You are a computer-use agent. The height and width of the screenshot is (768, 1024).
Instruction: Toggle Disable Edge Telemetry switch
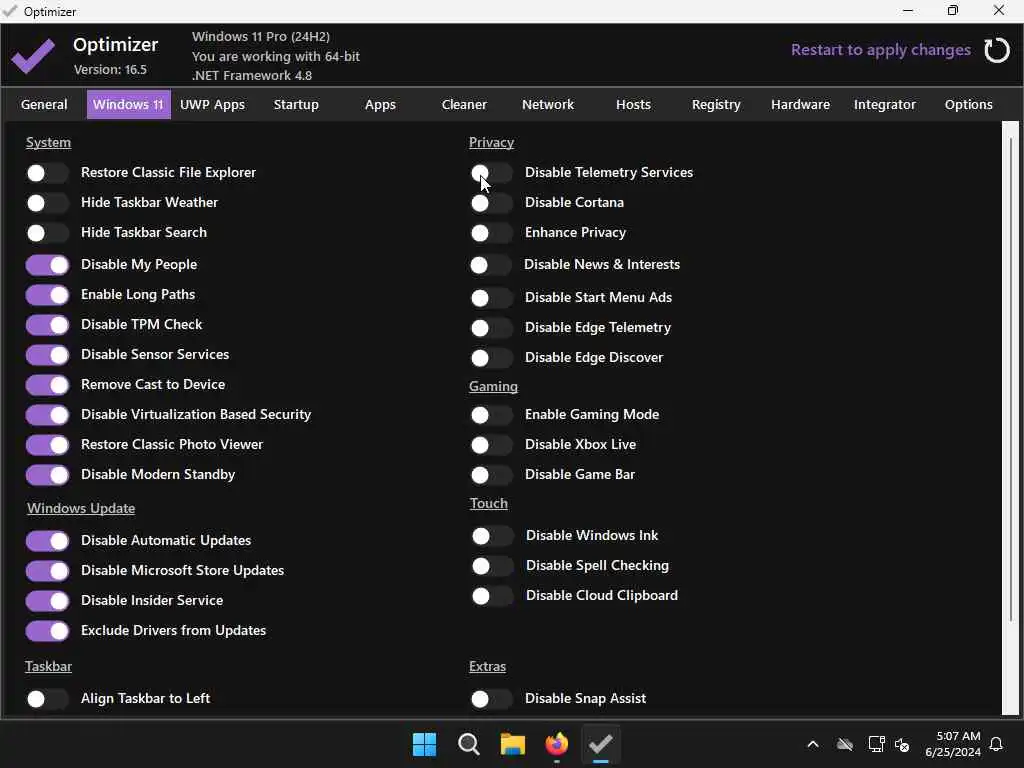tap(491, 328)
